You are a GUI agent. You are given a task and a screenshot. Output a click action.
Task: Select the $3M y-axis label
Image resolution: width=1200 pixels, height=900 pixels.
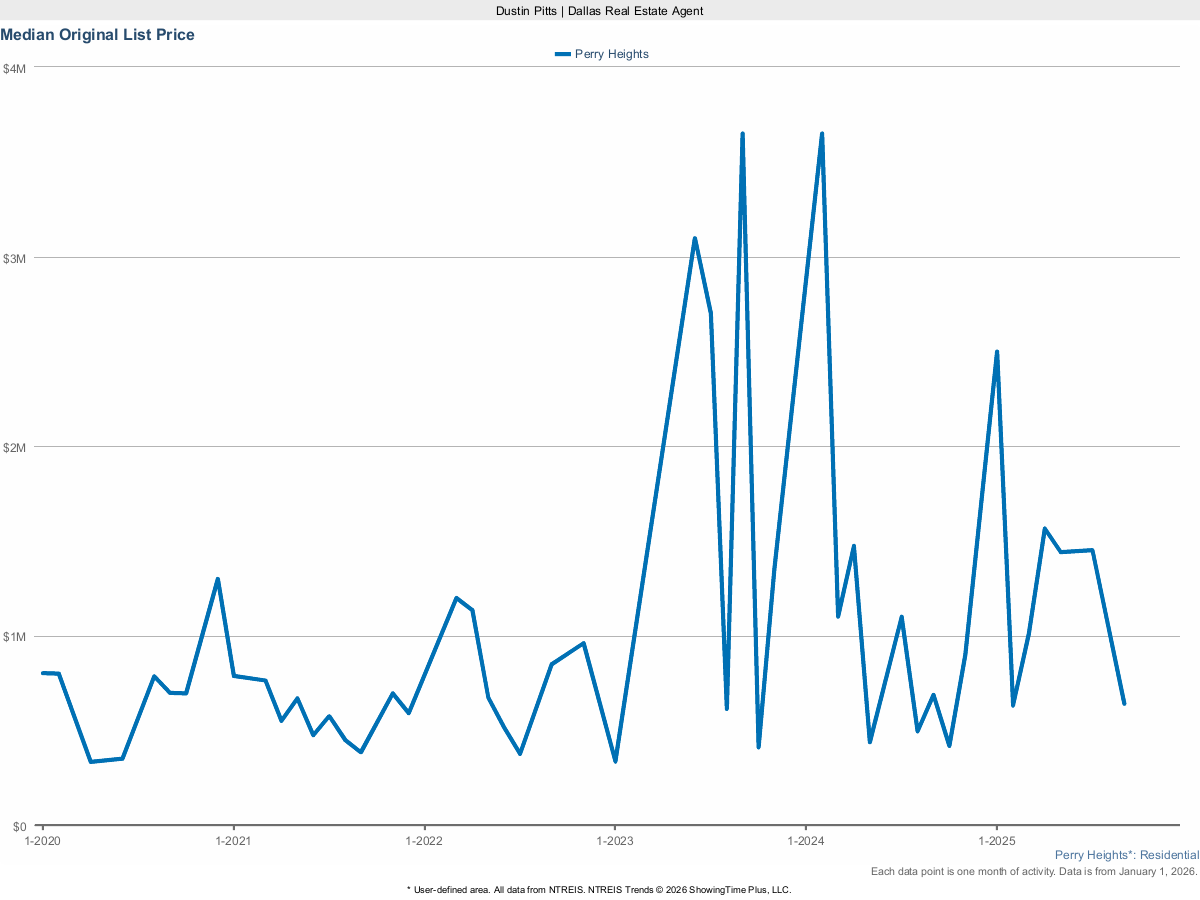point(15,258)
